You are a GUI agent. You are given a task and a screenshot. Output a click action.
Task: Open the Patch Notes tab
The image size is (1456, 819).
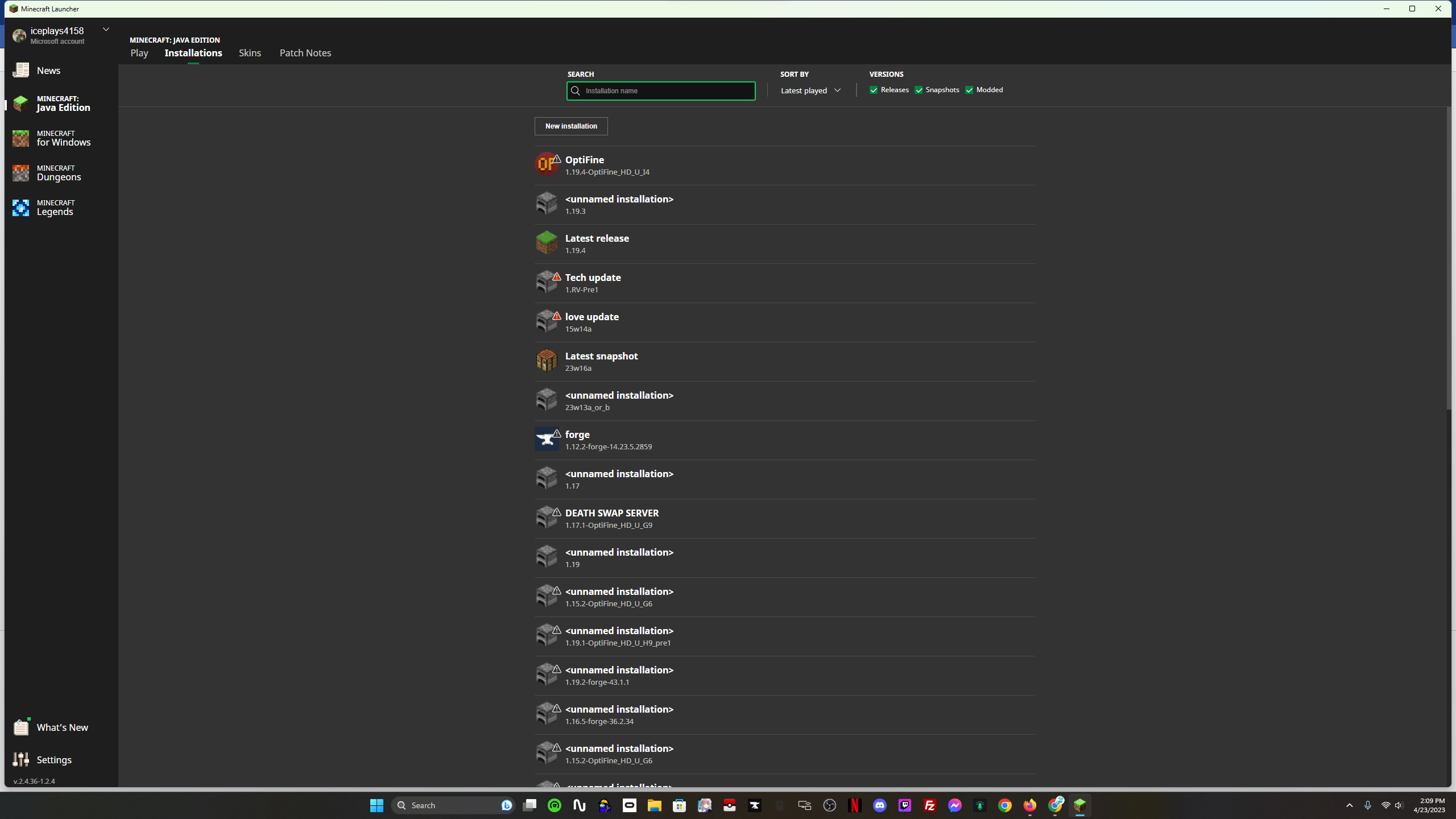click(x=305, y=53)
